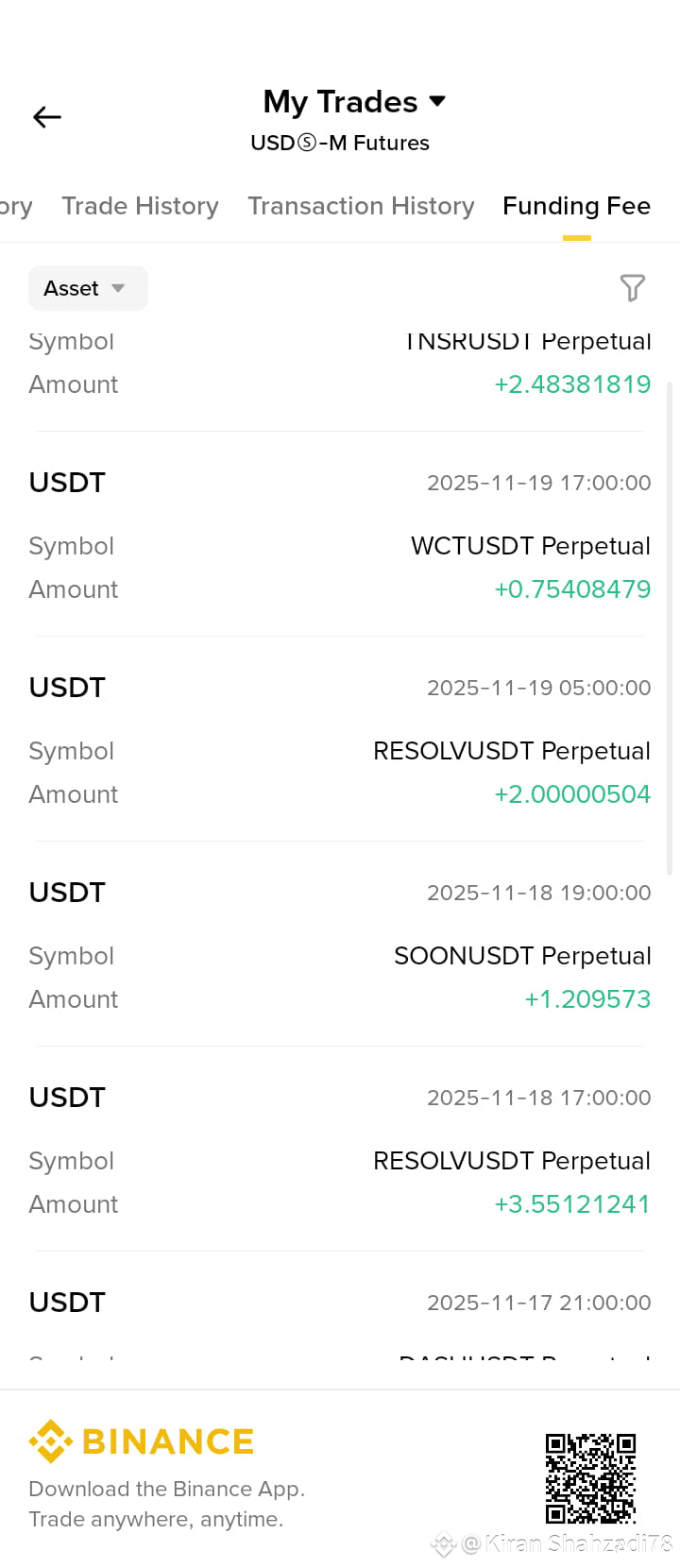Viewport: 680px width, 1568px height.
Task: Click the +3.55121241 RESOLVUSDT amount
Action: click(572, 1204)
